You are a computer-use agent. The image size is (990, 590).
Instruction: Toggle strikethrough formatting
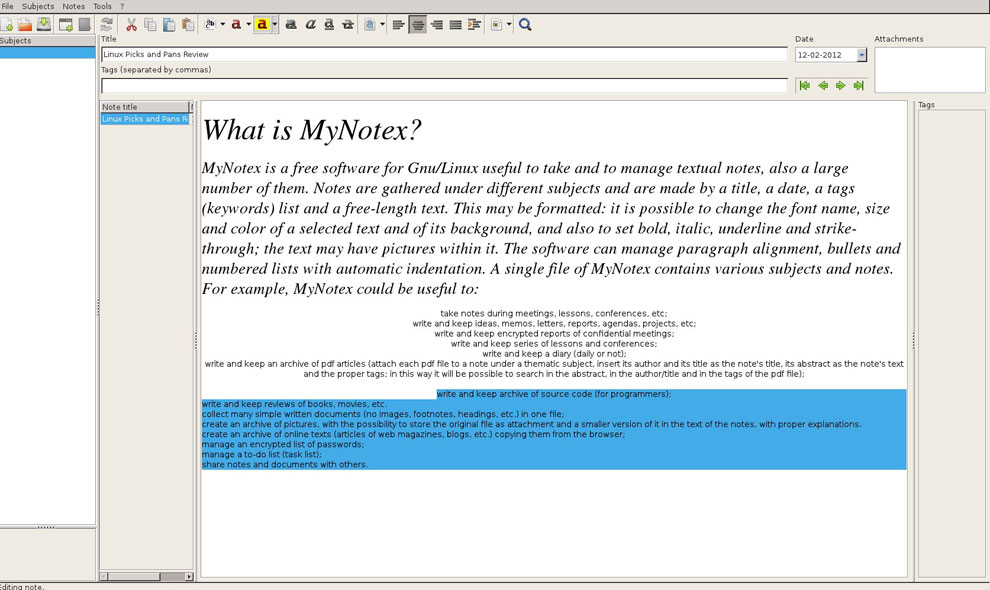tap(348, 25)
